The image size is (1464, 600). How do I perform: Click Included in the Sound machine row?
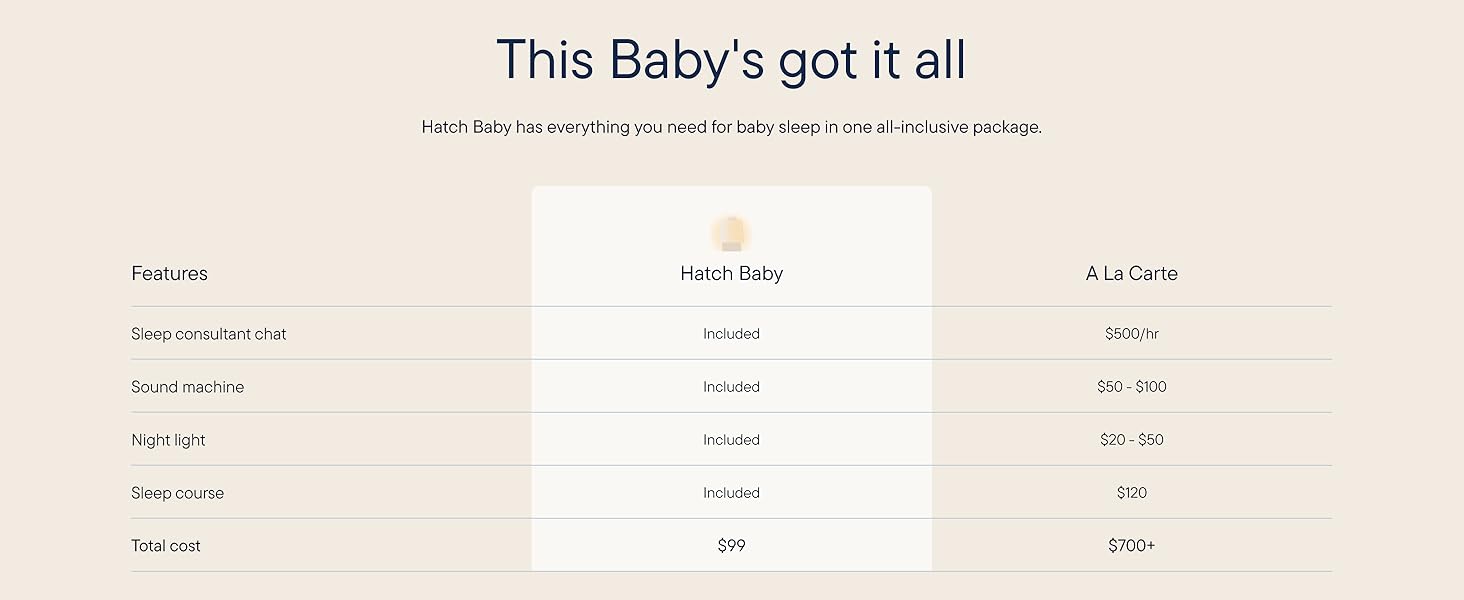click(x=731, y=387)
